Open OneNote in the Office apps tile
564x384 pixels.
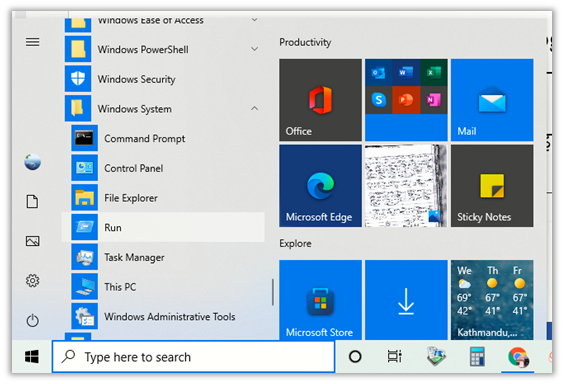434,100
